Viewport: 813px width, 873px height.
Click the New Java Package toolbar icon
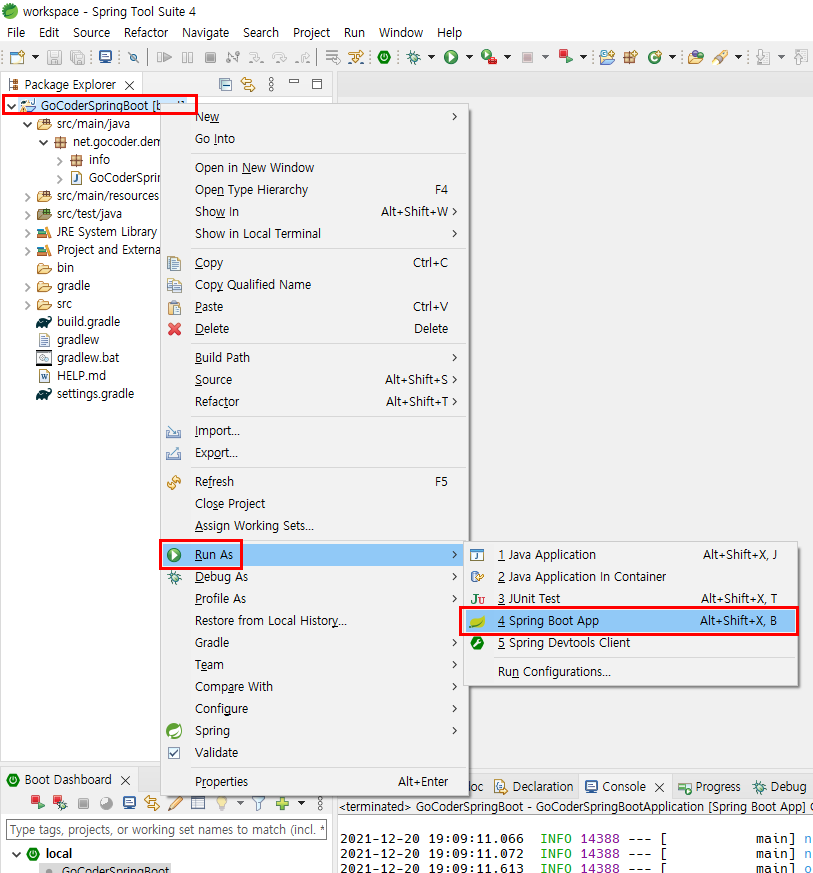(x=630, y=57)
